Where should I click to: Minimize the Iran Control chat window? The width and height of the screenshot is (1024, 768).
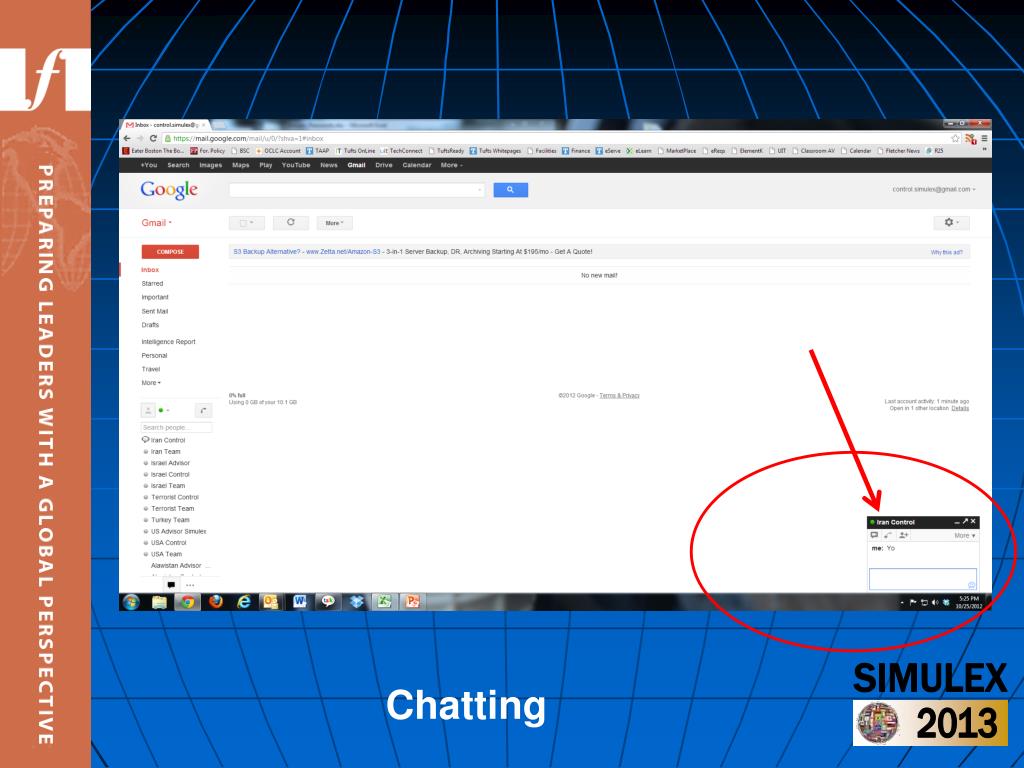pyautogui.click(x=957, y=522)
